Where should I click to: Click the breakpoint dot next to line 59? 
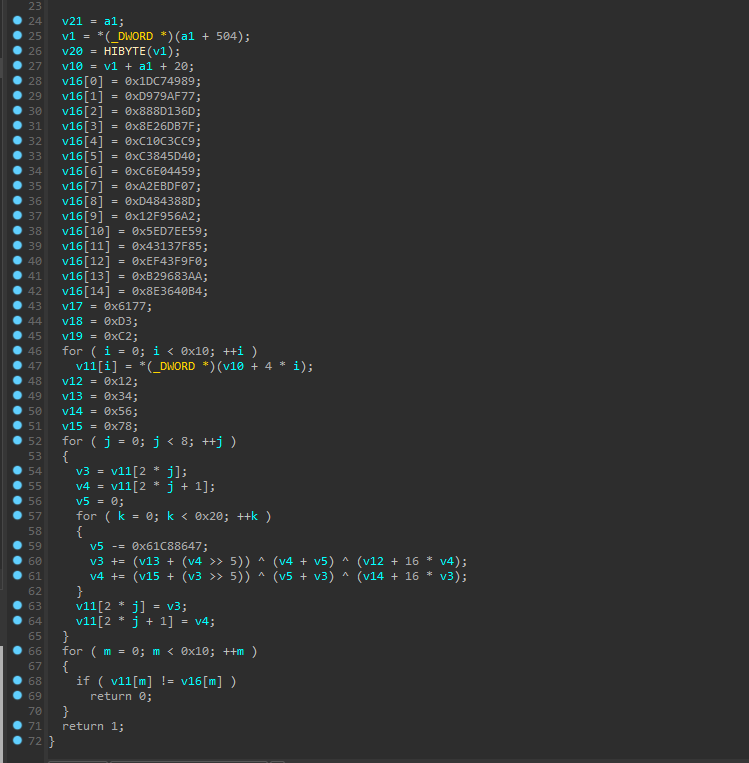[17, 546]
